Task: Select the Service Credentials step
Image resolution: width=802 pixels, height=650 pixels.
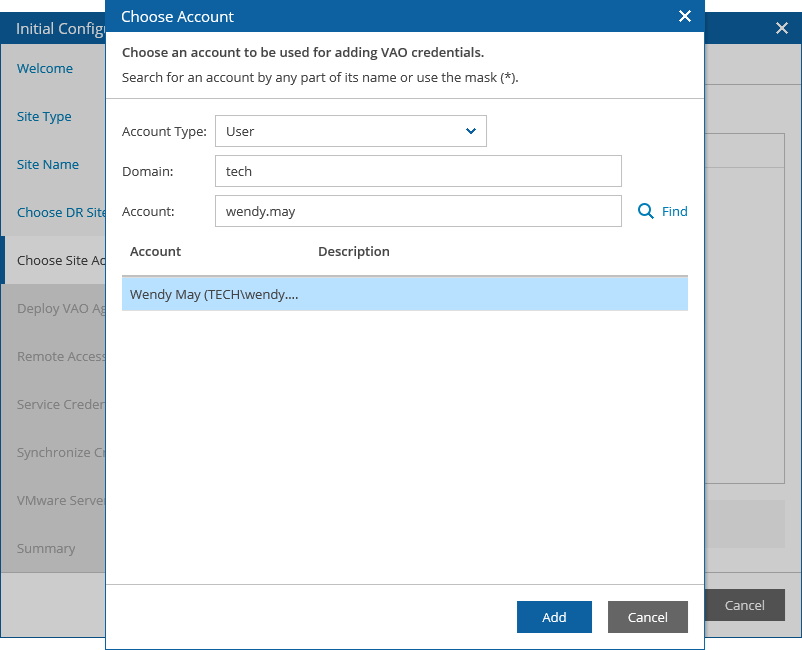Action: (x=61, y=405)
